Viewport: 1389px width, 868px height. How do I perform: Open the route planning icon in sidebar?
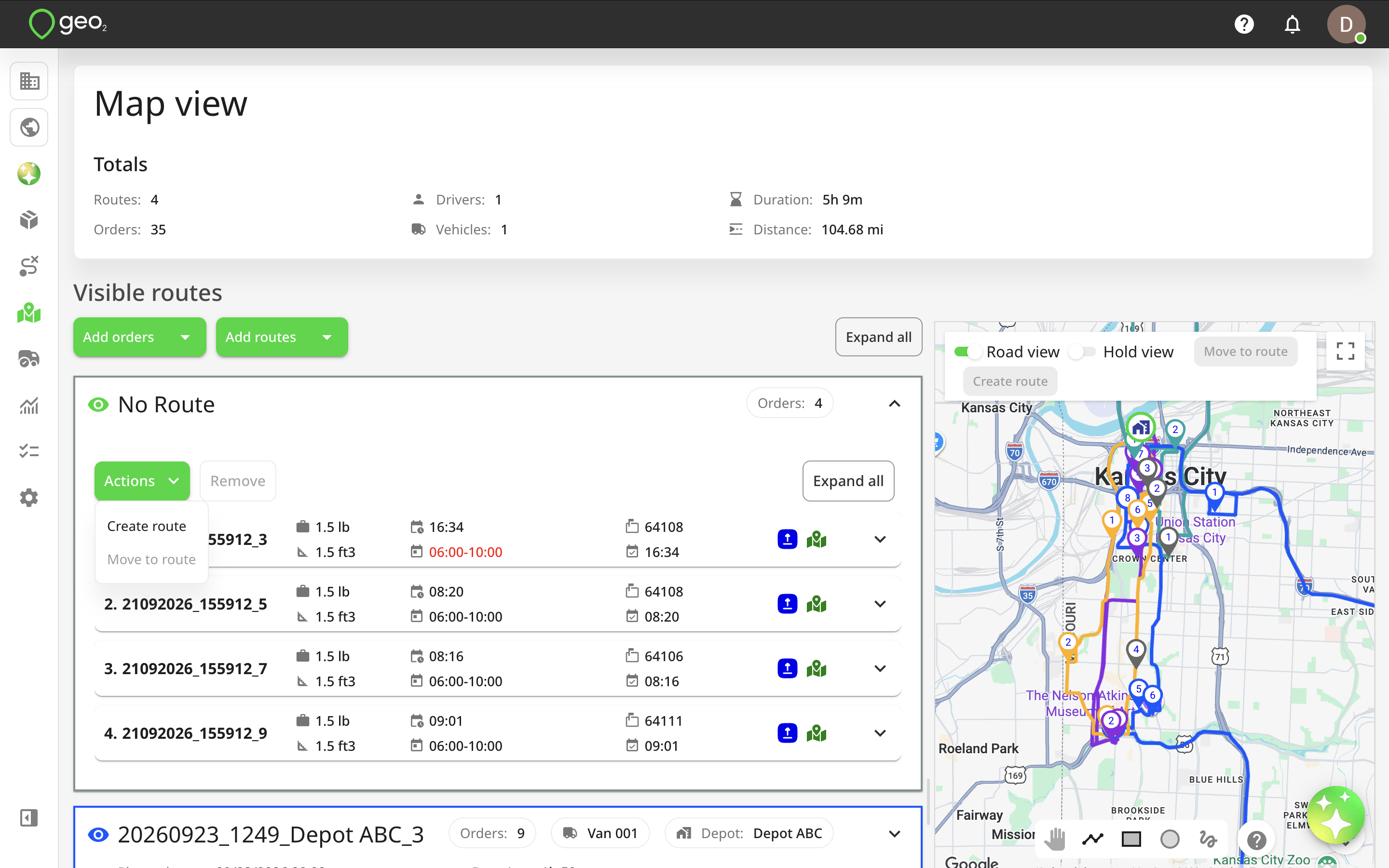[x=29, y=266]
